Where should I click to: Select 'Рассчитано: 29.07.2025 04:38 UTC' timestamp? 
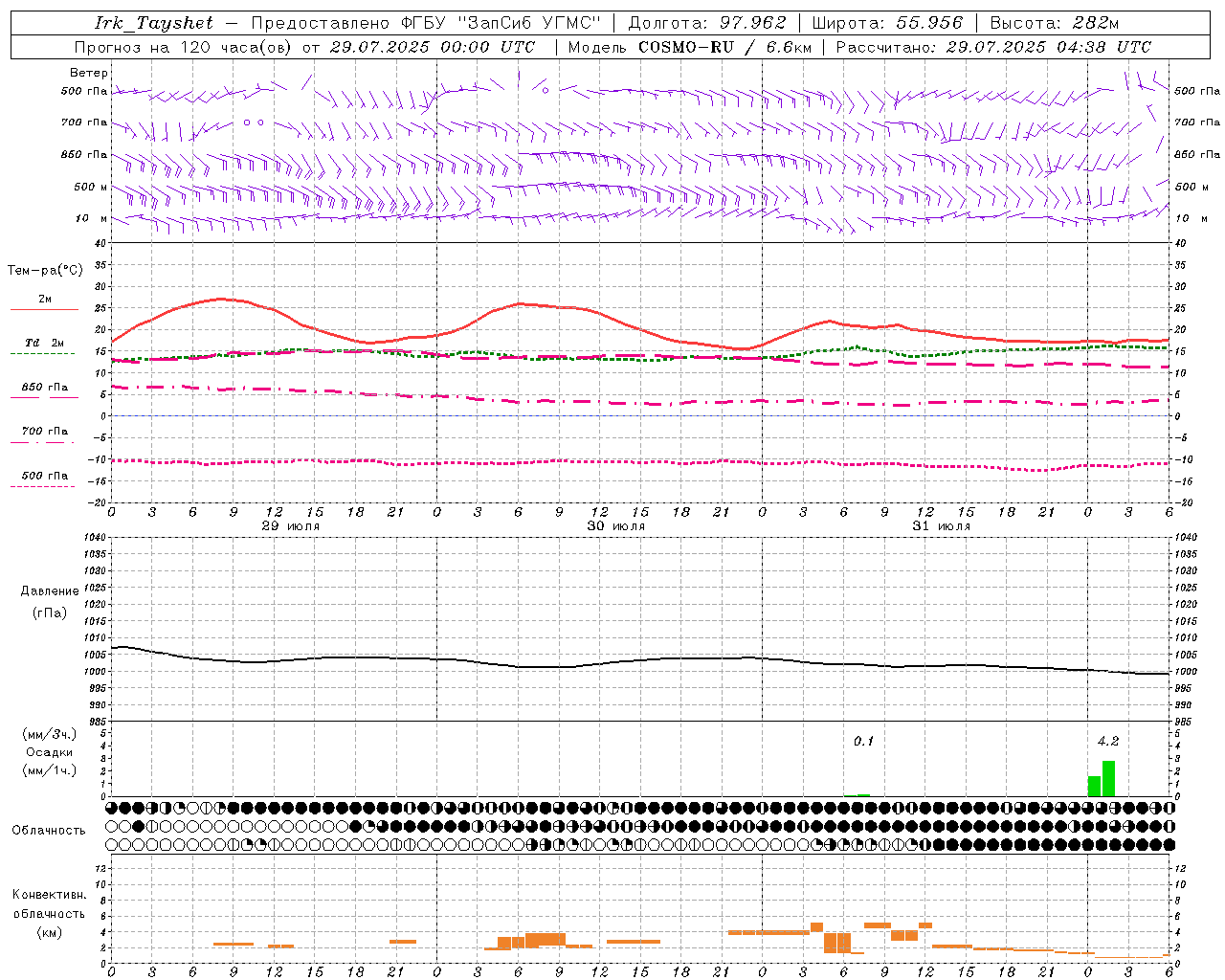993,47
